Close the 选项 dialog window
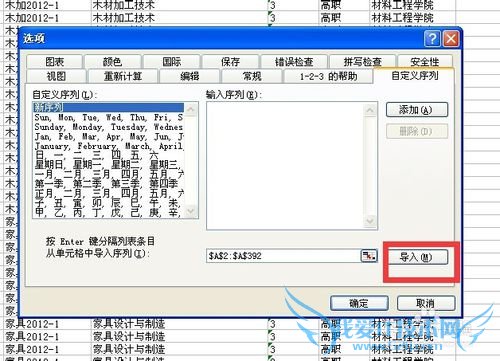This screenshot has width=500, height=361. click(451, 39)
